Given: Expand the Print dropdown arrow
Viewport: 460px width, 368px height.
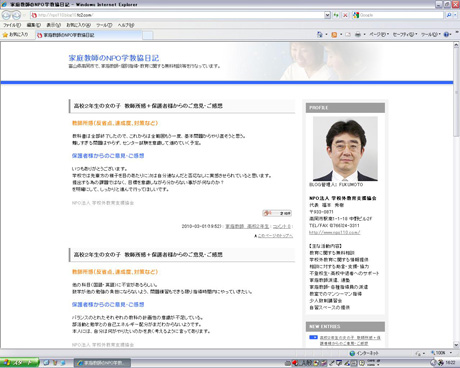Looking at the screenshot, I should click(364, 34).
